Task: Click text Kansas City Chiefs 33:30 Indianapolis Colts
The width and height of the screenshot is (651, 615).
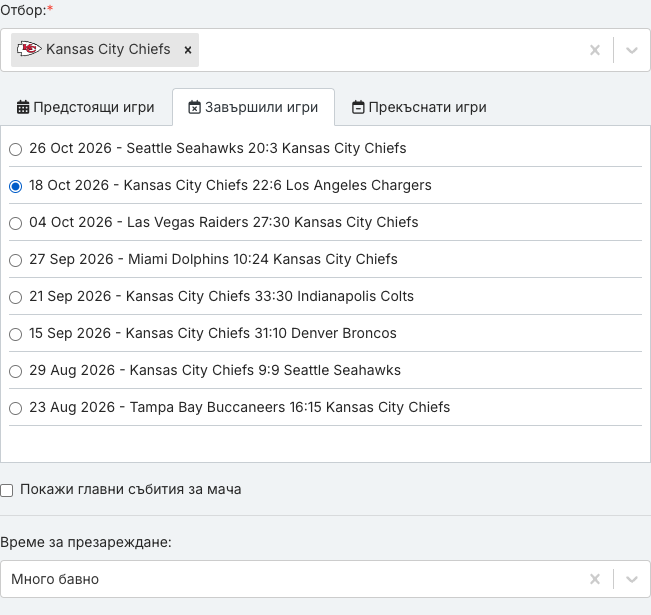Action: pos(269,296)
